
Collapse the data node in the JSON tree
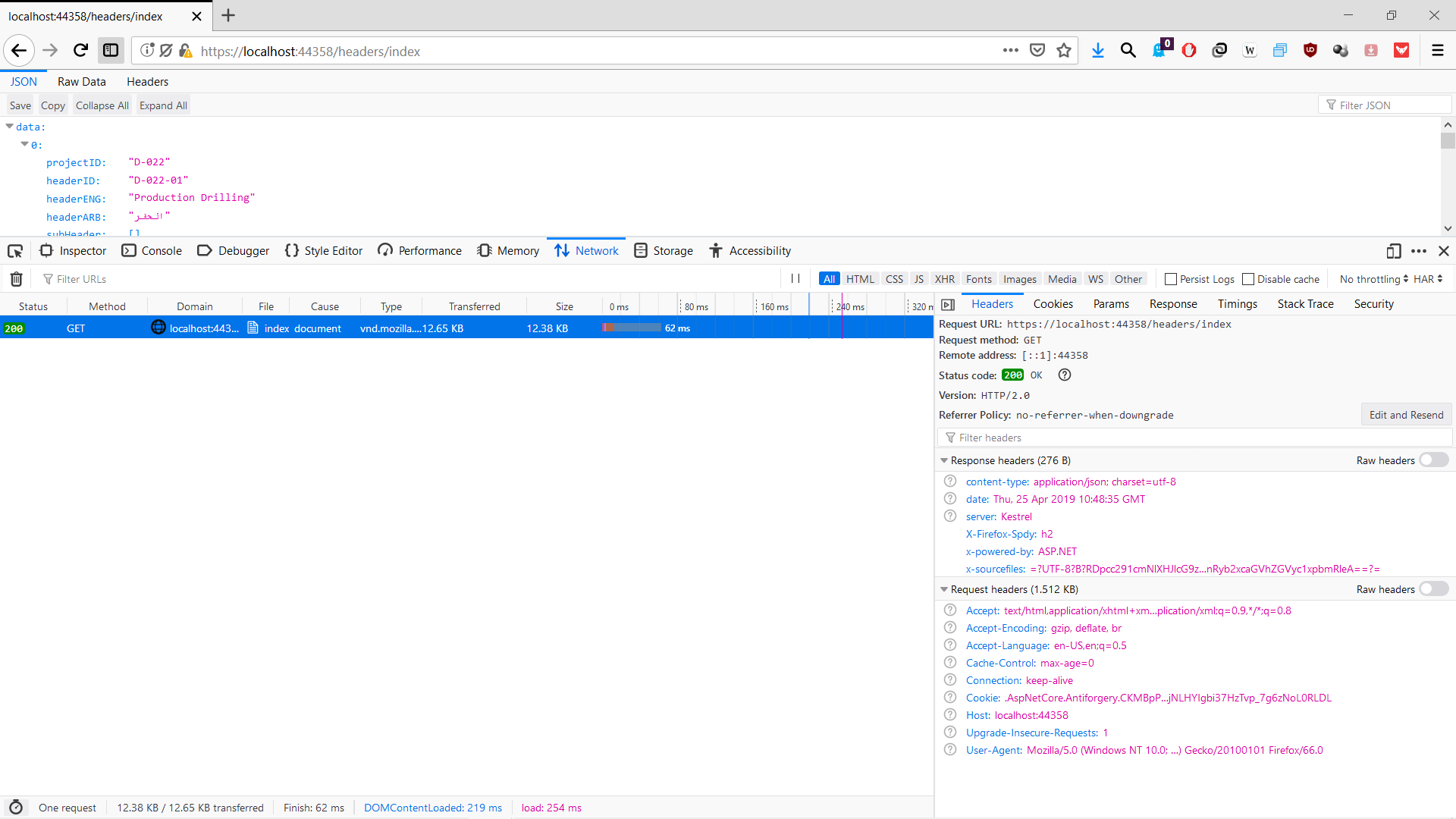point(10,127)
